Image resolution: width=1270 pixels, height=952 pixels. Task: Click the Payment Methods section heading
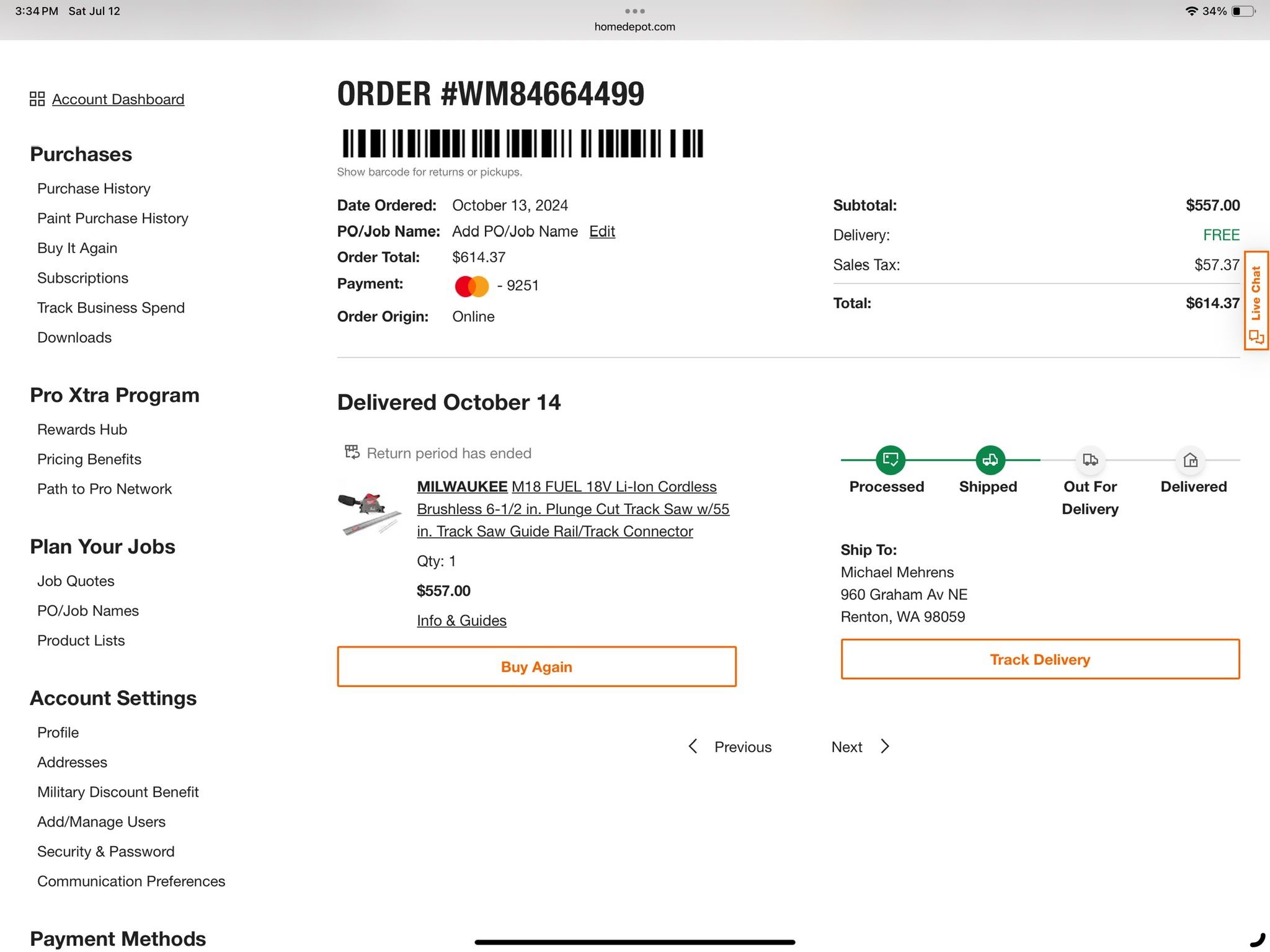point(118,938)
